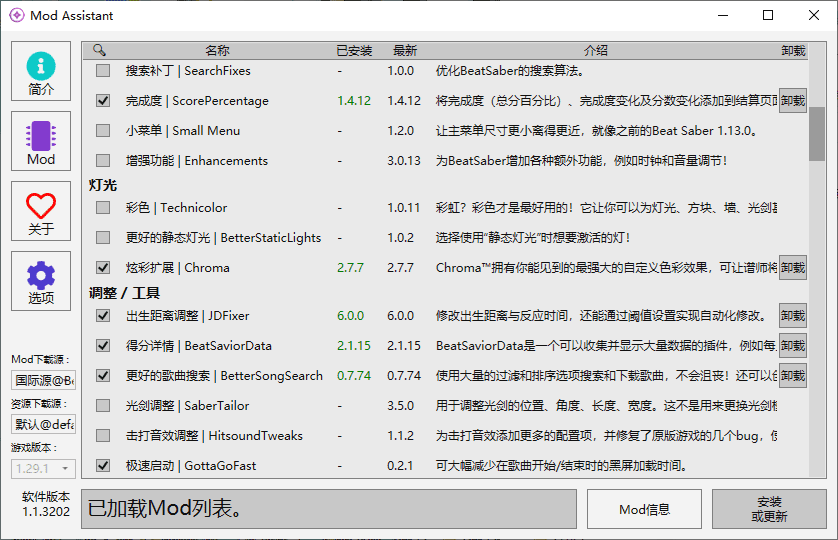Click 卸载 button for JDFixer
The width and height of the screenshot is (838, 540).
point(793,315)
